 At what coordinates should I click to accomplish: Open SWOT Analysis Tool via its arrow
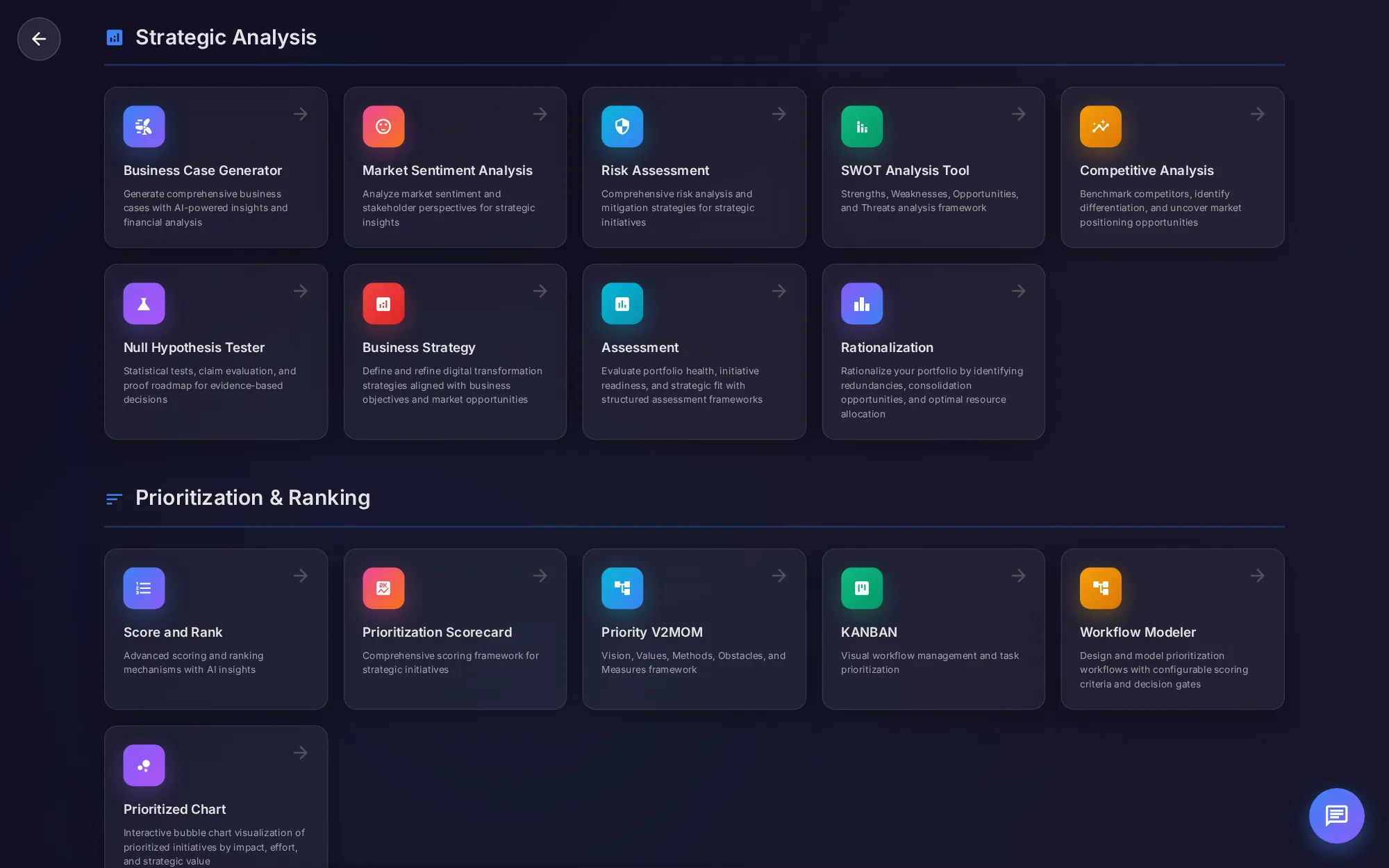click(x=1019, y=114)
